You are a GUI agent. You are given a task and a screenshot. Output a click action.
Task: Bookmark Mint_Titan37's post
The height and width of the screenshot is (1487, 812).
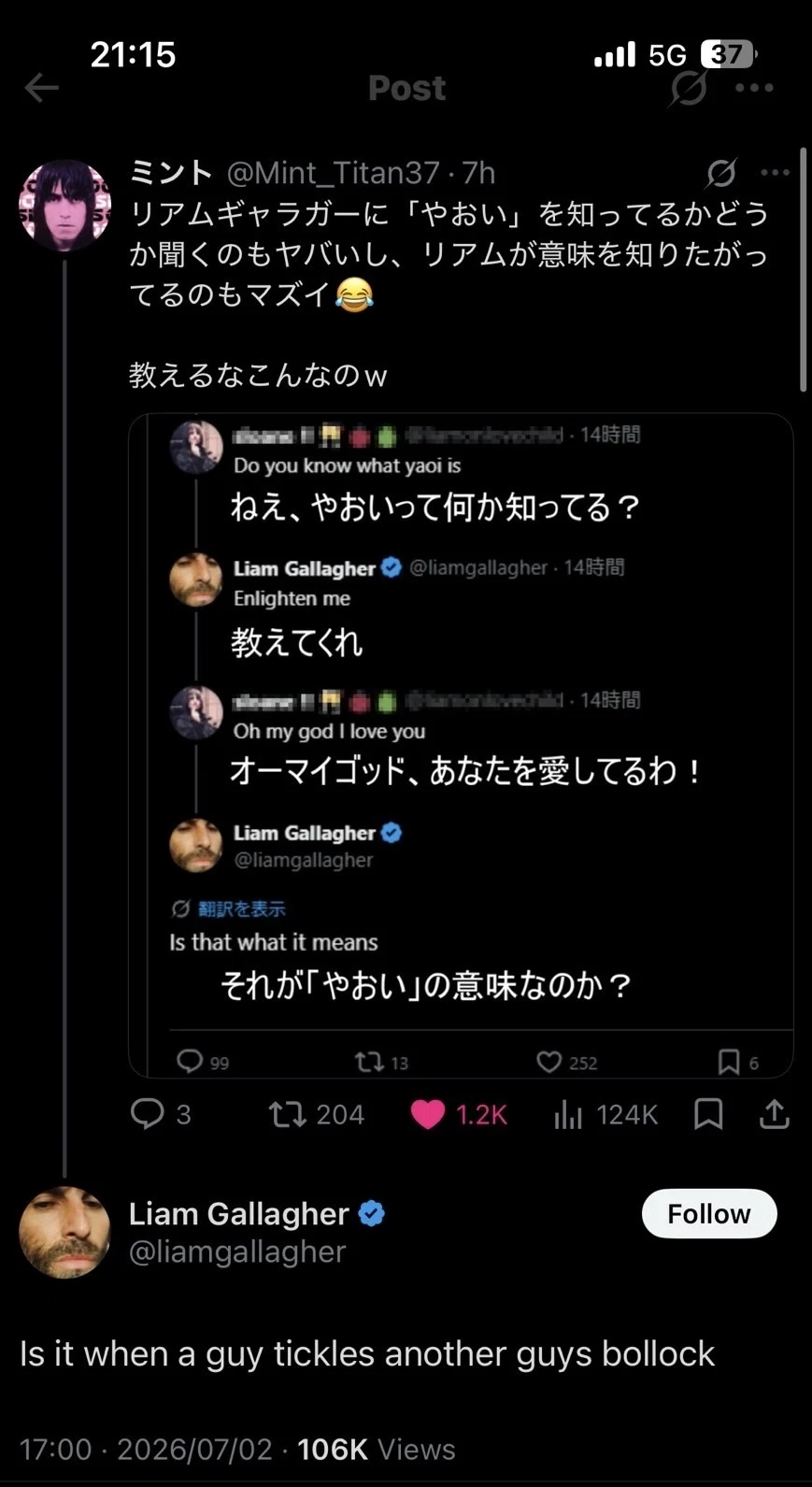coord(708,1114)
